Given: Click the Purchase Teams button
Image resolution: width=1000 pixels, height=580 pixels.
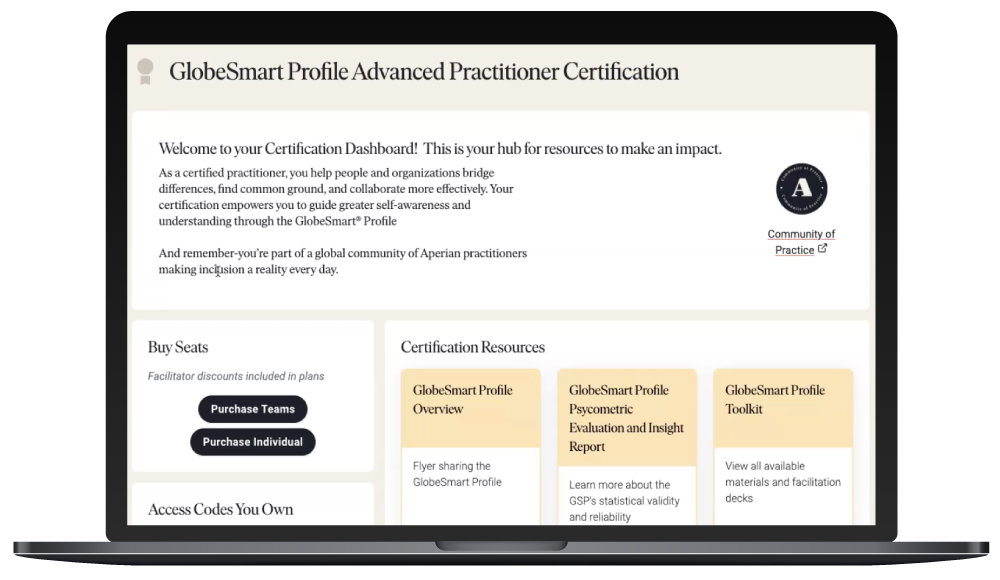Looking at the screenshot, I should [x=253, y=409].
